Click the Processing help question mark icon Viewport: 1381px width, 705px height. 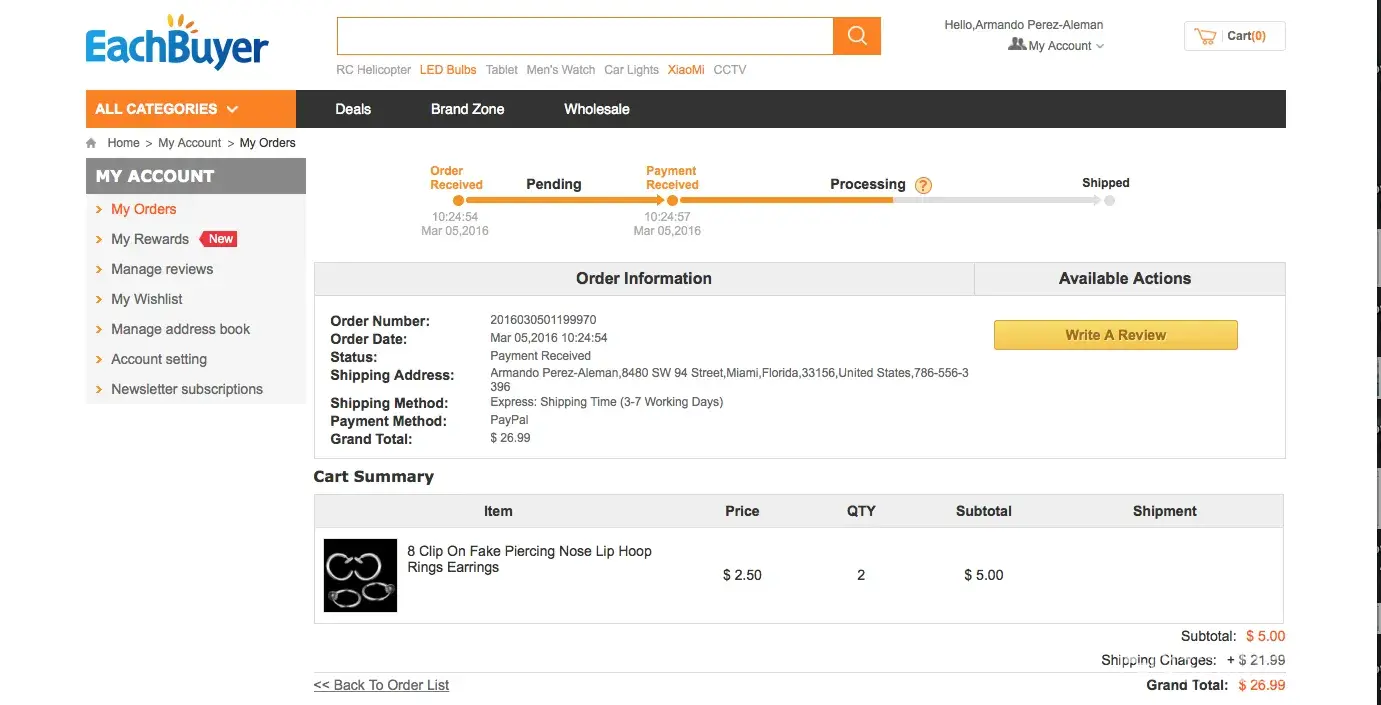923,185
